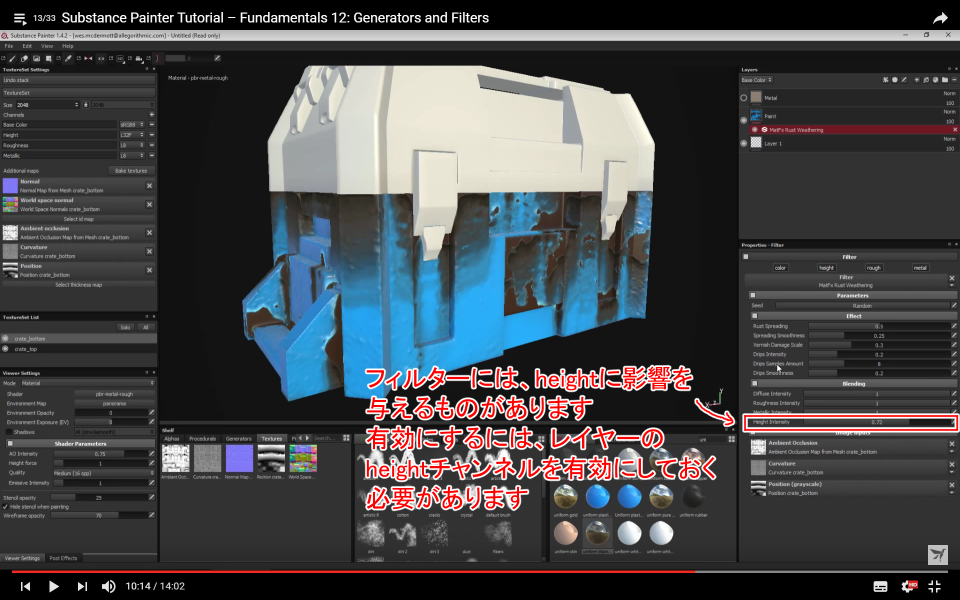
Task: Toggle Shadows checkbox in Viewer Settings
Action: [x=9, y=432]
